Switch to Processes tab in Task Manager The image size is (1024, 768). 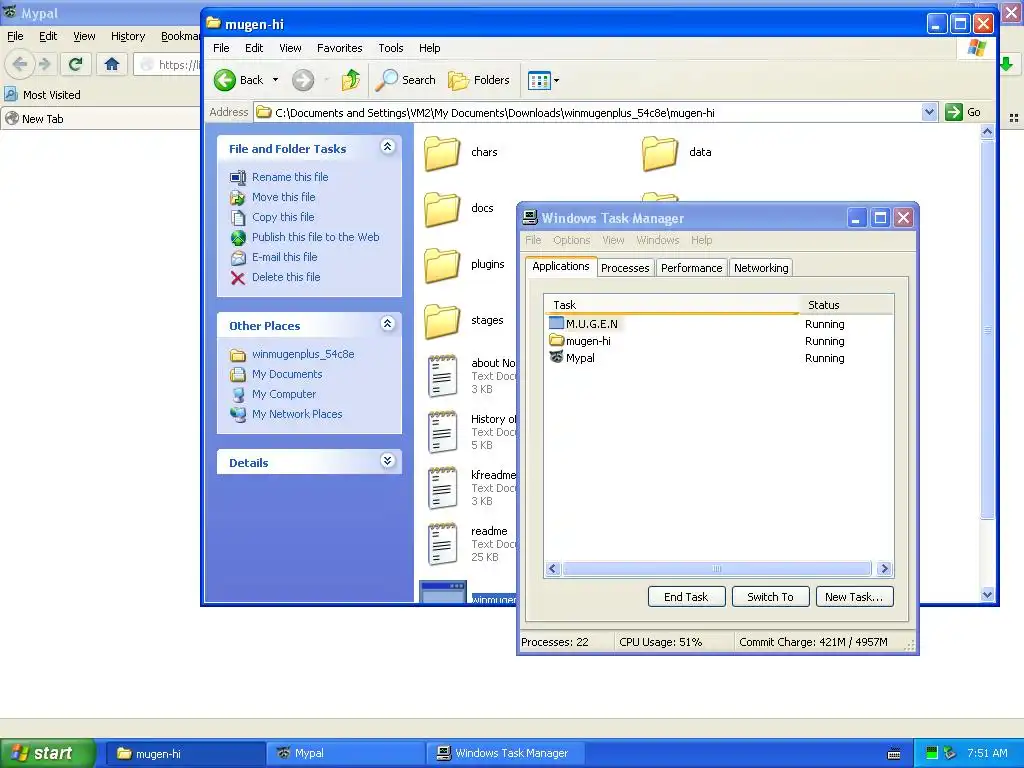(x=625, y=268)
